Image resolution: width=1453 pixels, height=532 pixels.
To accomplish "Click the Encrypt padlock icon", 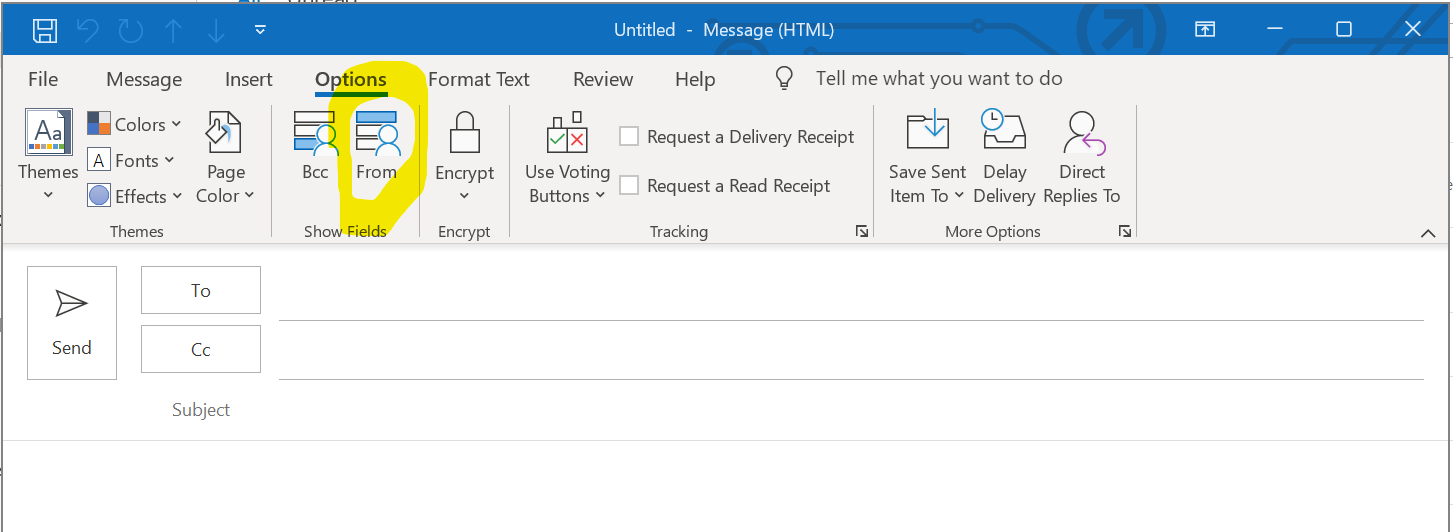I will tap(465, 132).
